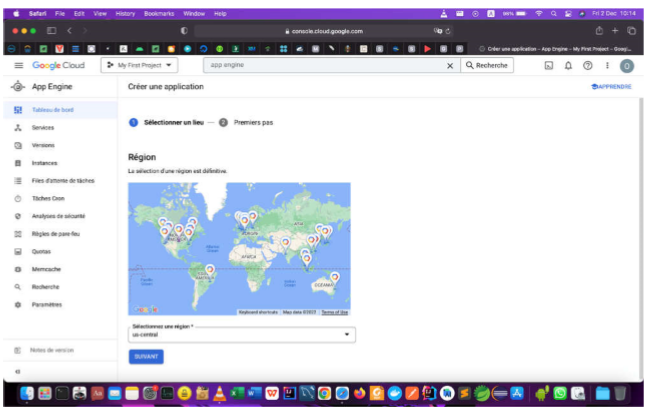Open the Bookmarks menu

(159, 14)
